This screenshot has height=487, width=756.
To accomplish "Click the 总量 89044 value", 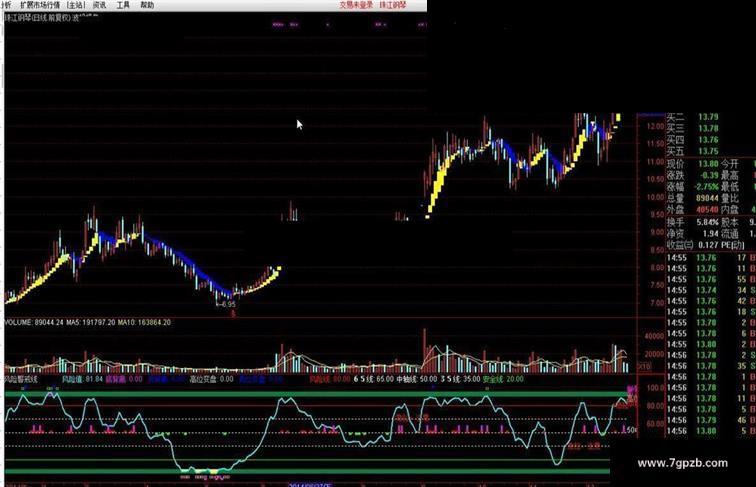I will 707,198.
